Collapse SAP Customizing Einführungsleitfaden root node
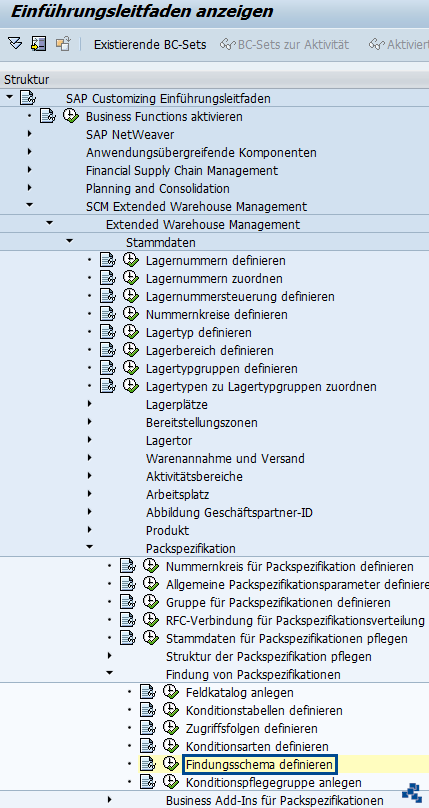This screenshot has height=808, width=429. click(10, 97)
